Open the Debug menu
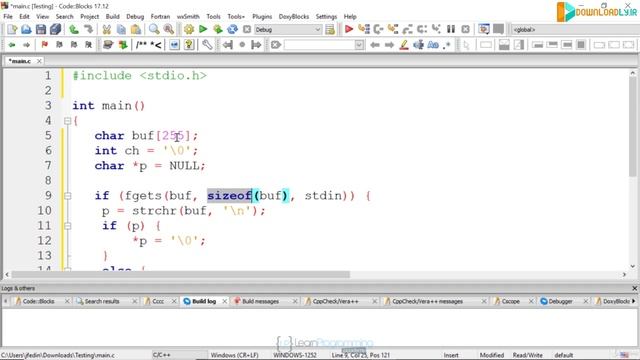 135,17
